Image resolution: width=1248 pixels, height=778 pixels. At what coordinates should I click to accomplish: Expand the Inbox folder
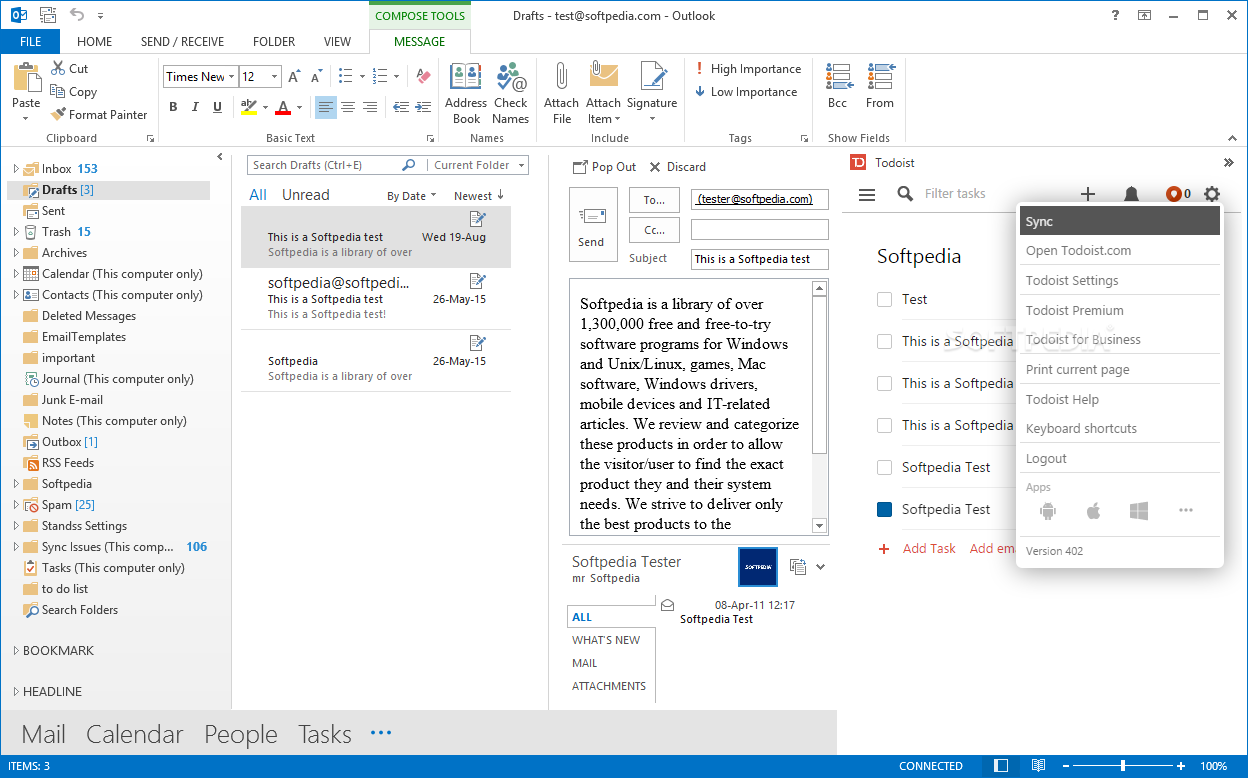(x=16, y=169)
